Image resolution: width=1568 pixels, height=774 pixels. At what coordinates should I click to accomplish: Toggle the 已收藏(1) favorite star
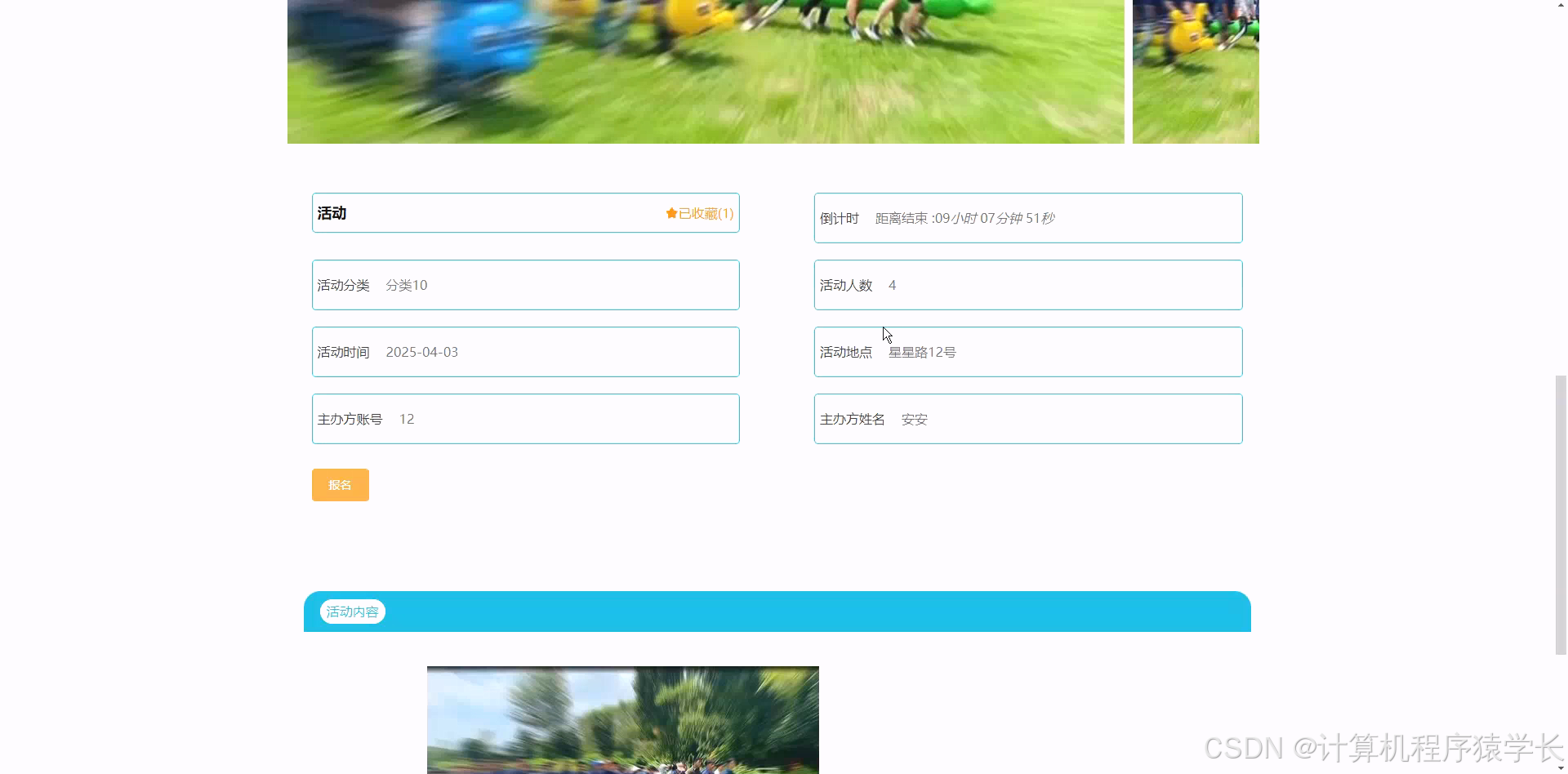click(x=671, y=213)
